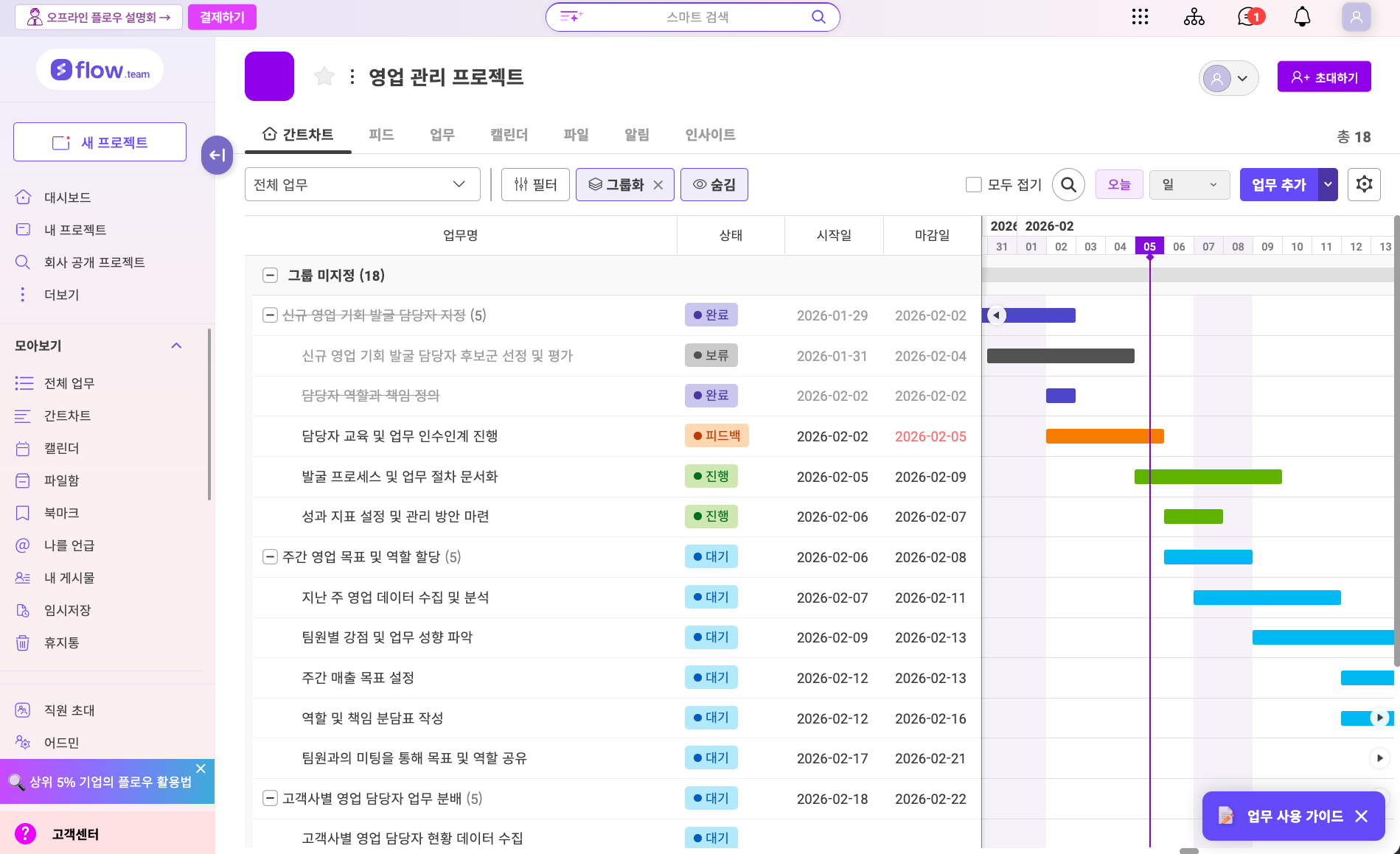The height and width of the screenshot is (854, 1400).
Task: Open 내 프로젝트 in sidebar
Action: tap(74, 230)
